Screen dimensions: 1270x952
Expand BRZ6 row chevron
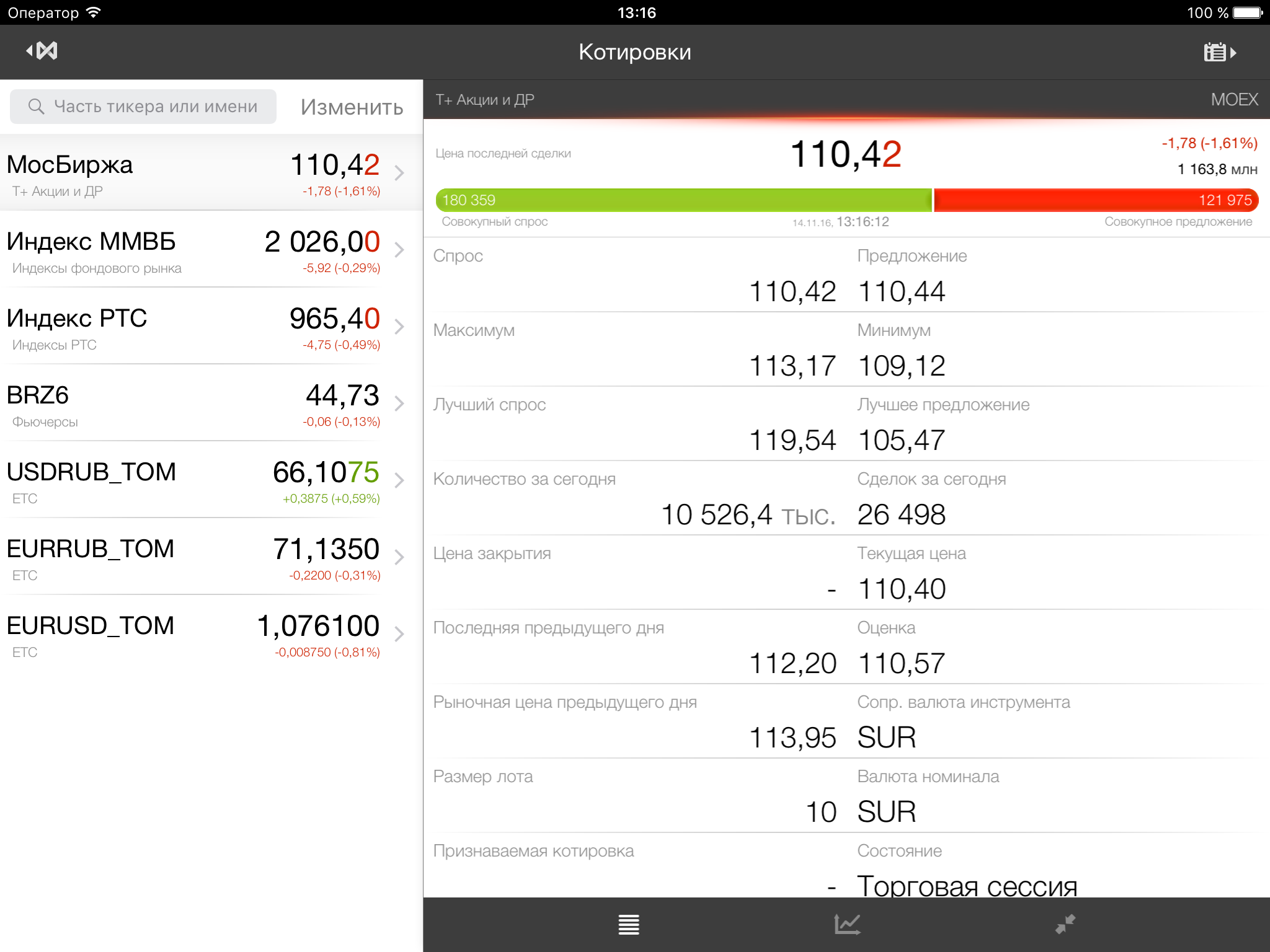tap(399, 403)
